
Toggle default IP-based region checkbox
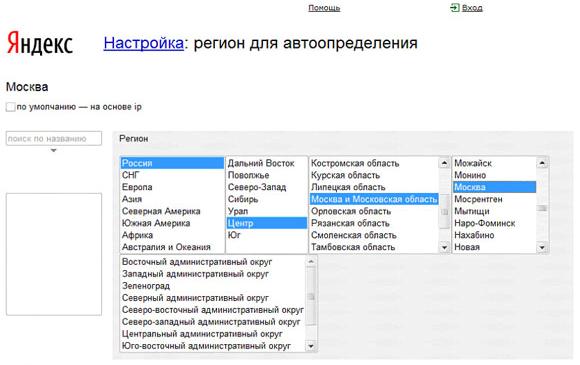[x=10, y=107]
